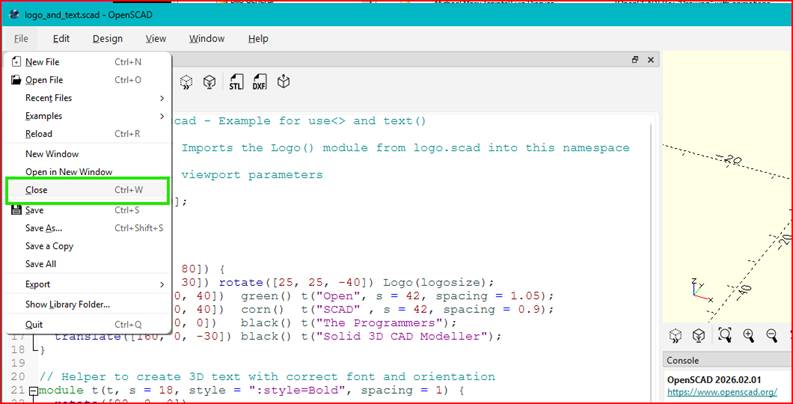
Task: Close the editor panel with its X icon
Action: pos(650,60)
